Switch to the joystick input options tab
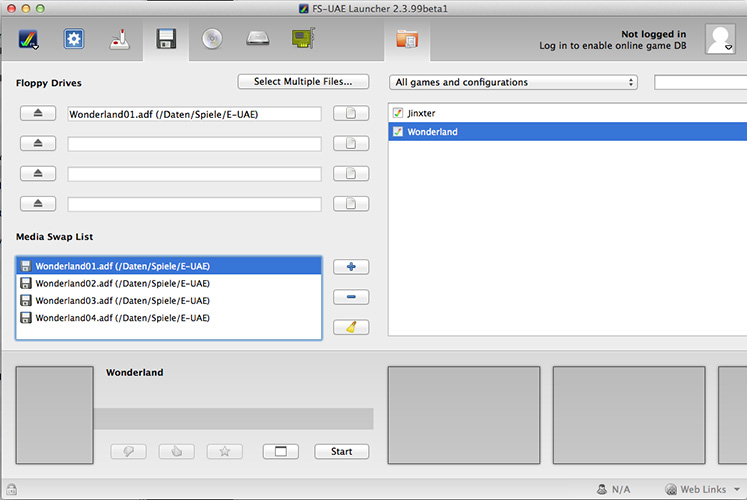The image size is (747, 500). pos(119,40)
